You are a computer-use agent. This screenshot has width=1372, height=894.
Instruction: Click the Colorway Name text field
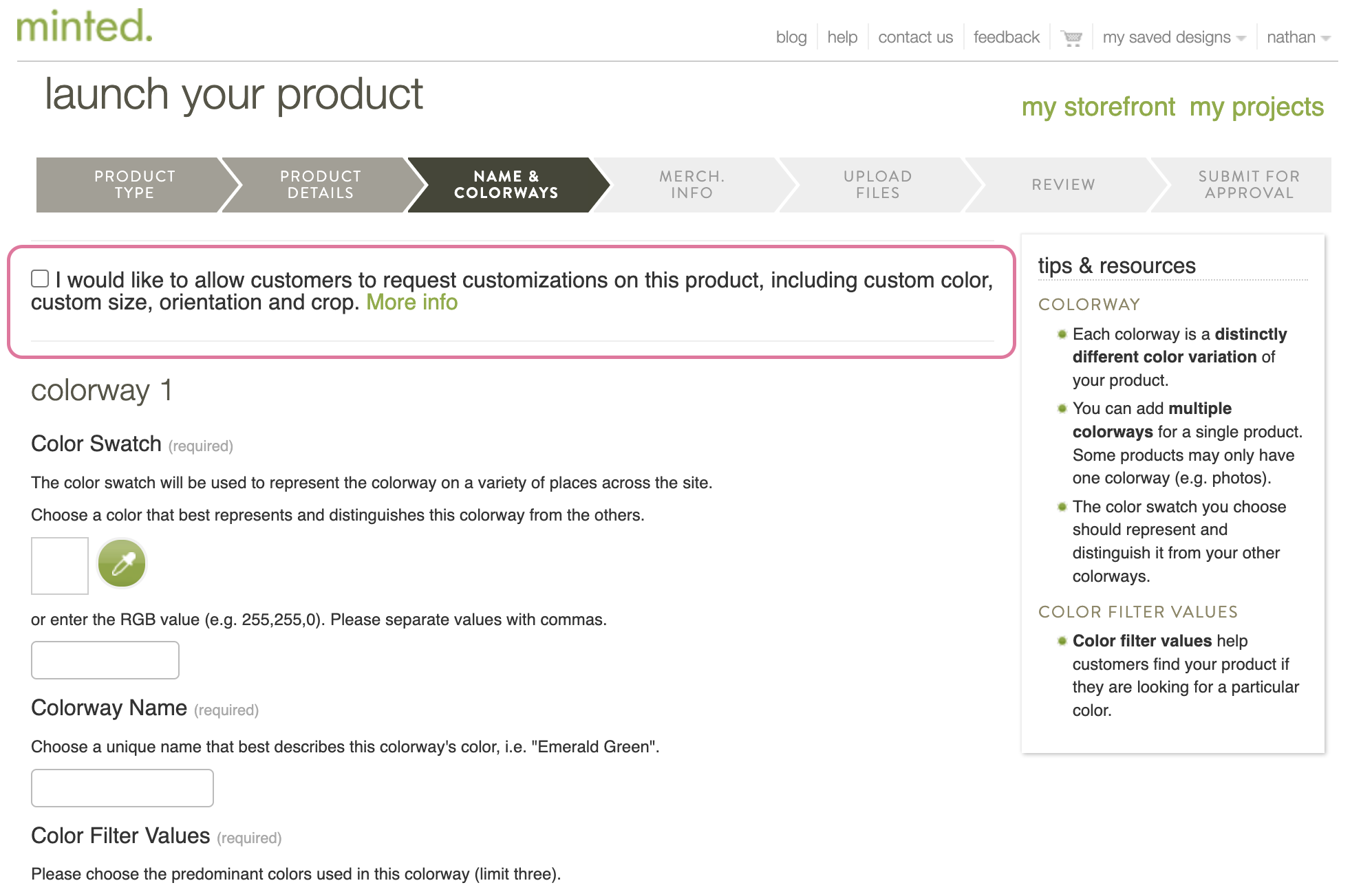pos(122,788)
